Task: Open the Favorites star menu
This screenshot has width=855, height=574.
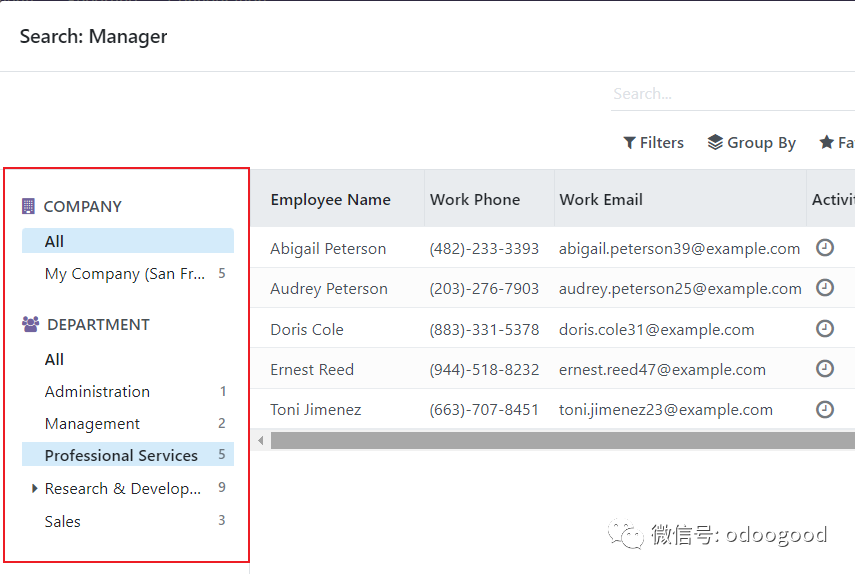Action: point(836,143)
